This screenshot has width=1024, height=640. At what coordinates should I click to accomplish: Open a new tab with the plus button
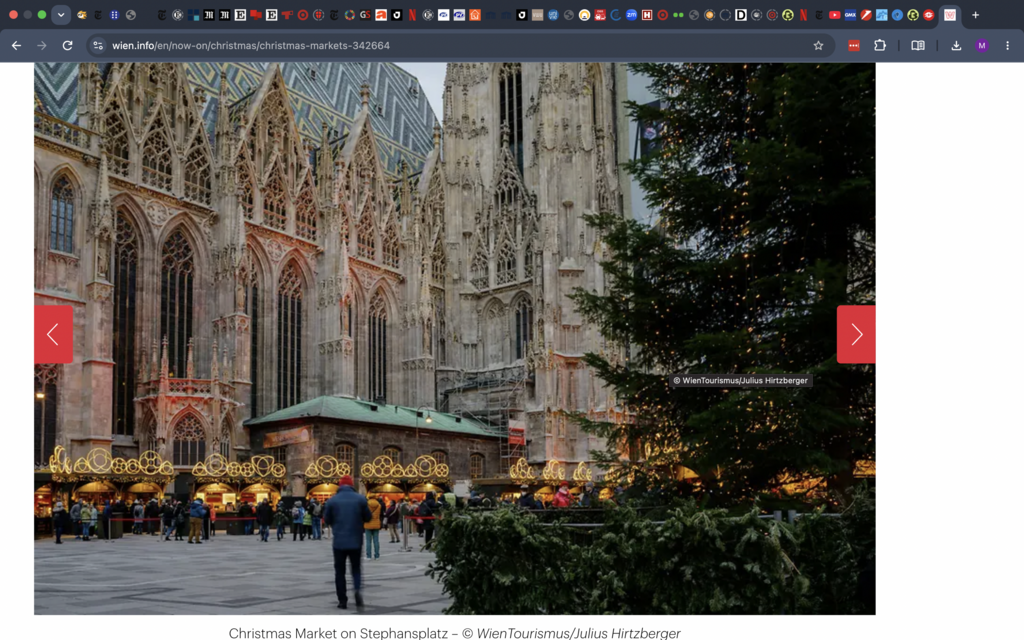975,15
